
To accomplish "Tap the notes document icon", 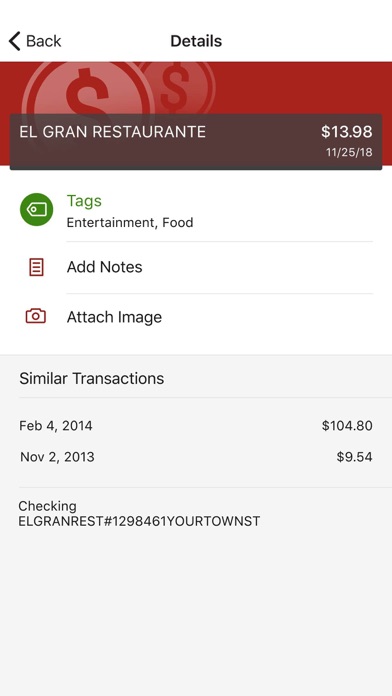I will (x=36, y=267).
